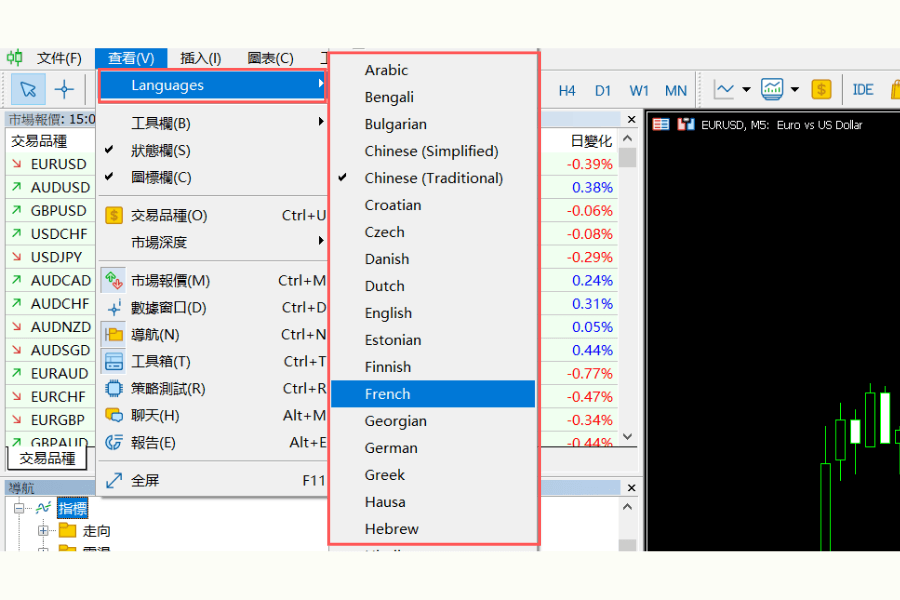Open the 插入(I) insert menu
This screenshot has width=900, height=600.
click(201, 58)
